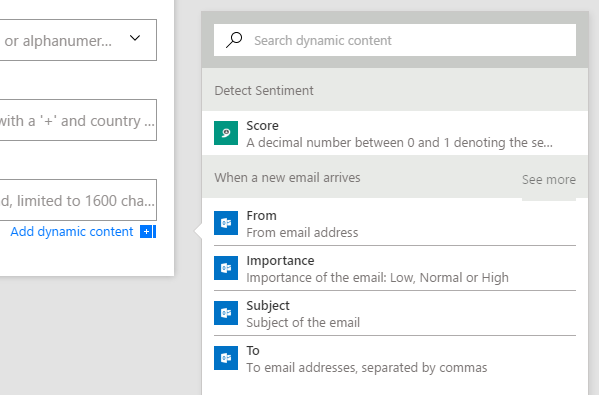Image resolution: width=599 pixels, height=395 pixels.
Task: Click the Outlook icon beside Subject
Action: [226, 313]
